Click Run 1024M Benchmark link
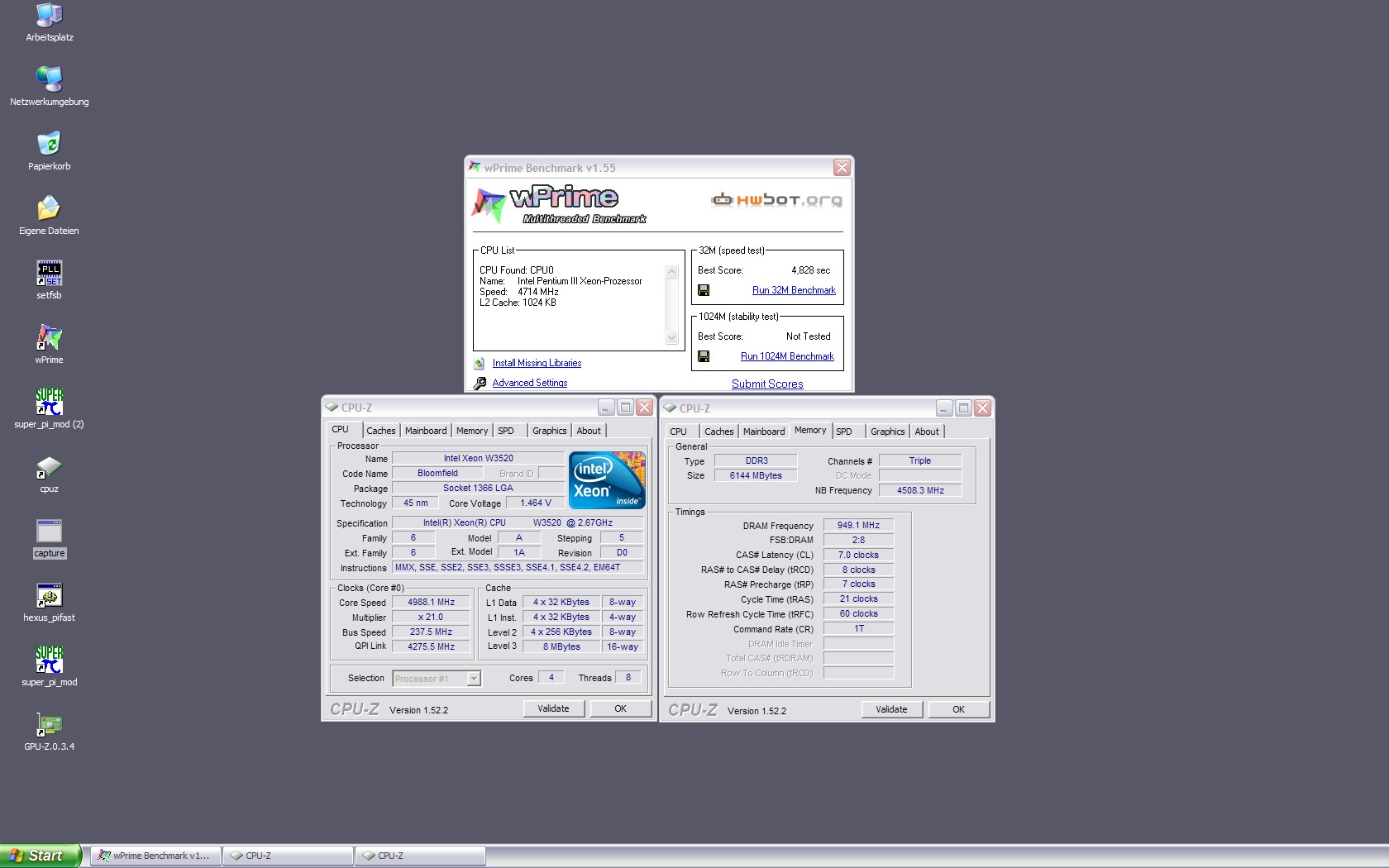This screenshot has width=1389, height=868. (x=787, y=356)
